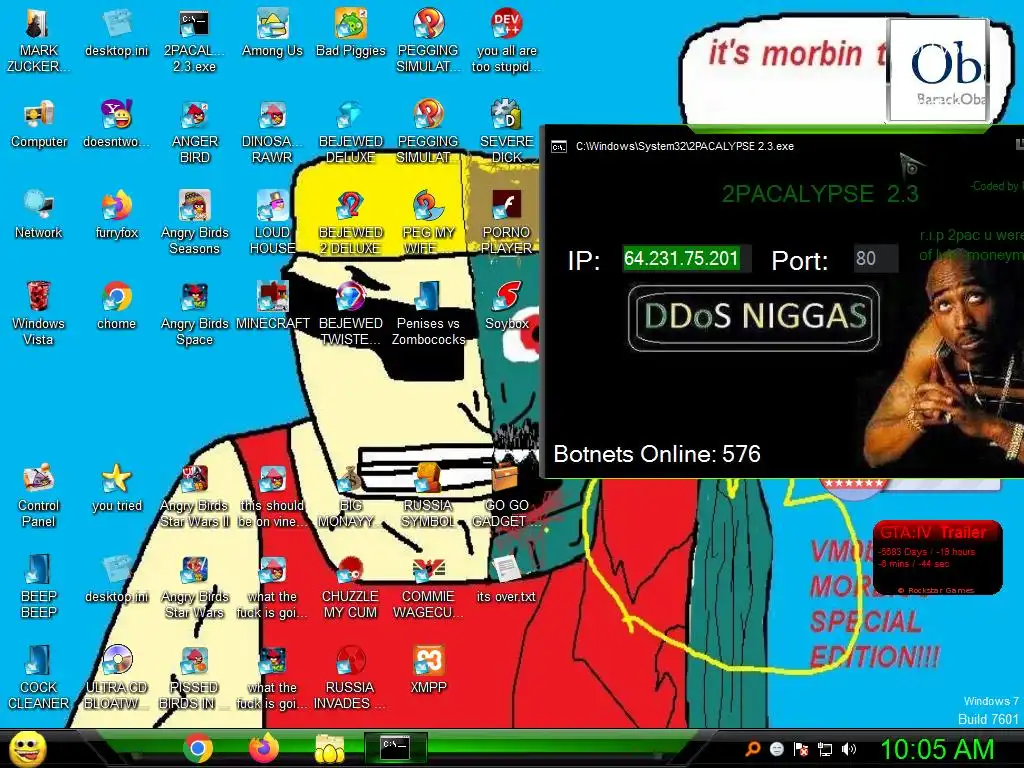Open the PISSED BIRDS IN... desktop icon
1024x768 pixels.
point(194,678)
